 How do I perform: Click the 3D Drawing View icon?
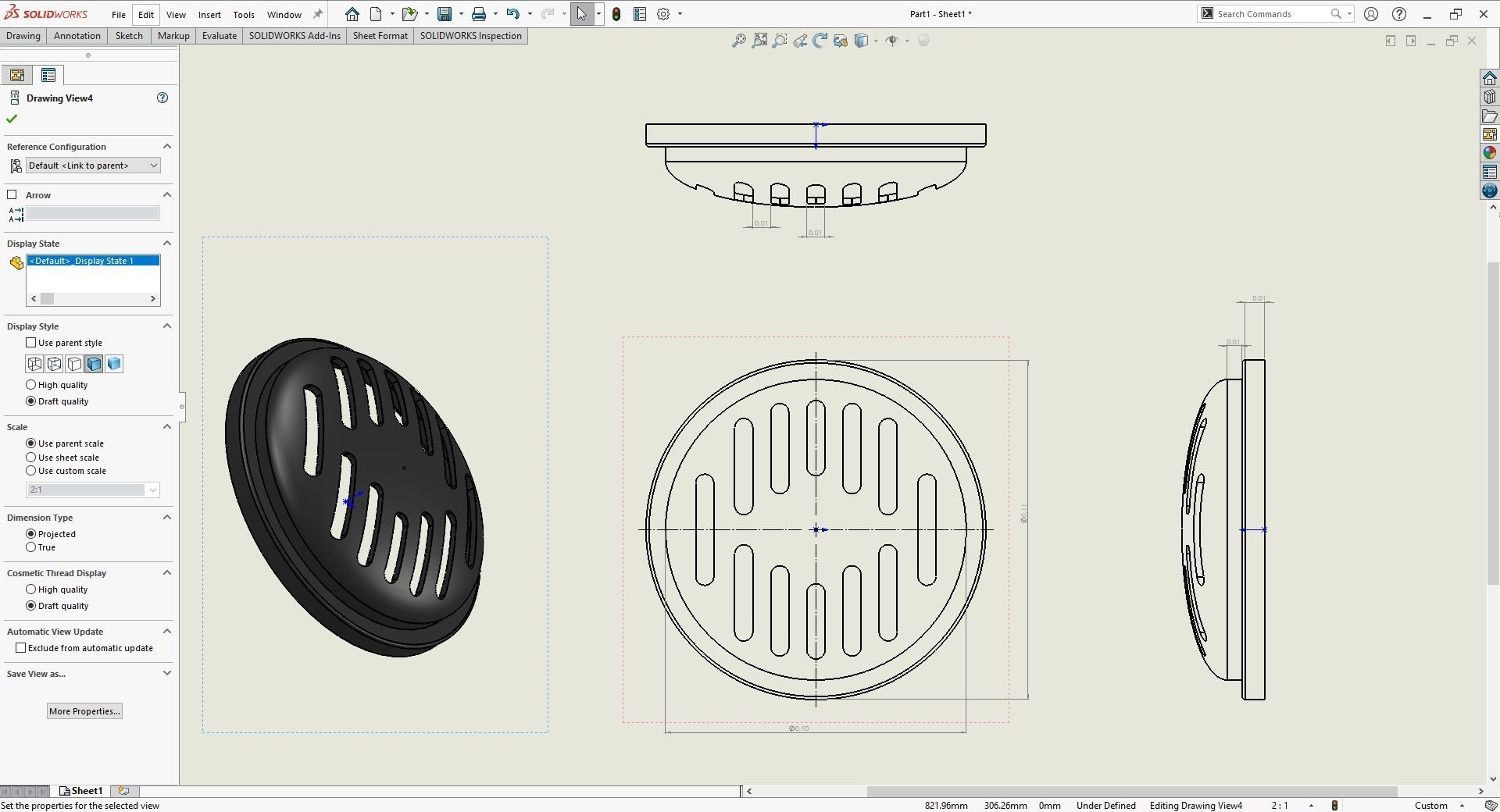click(x=841, y=41)
